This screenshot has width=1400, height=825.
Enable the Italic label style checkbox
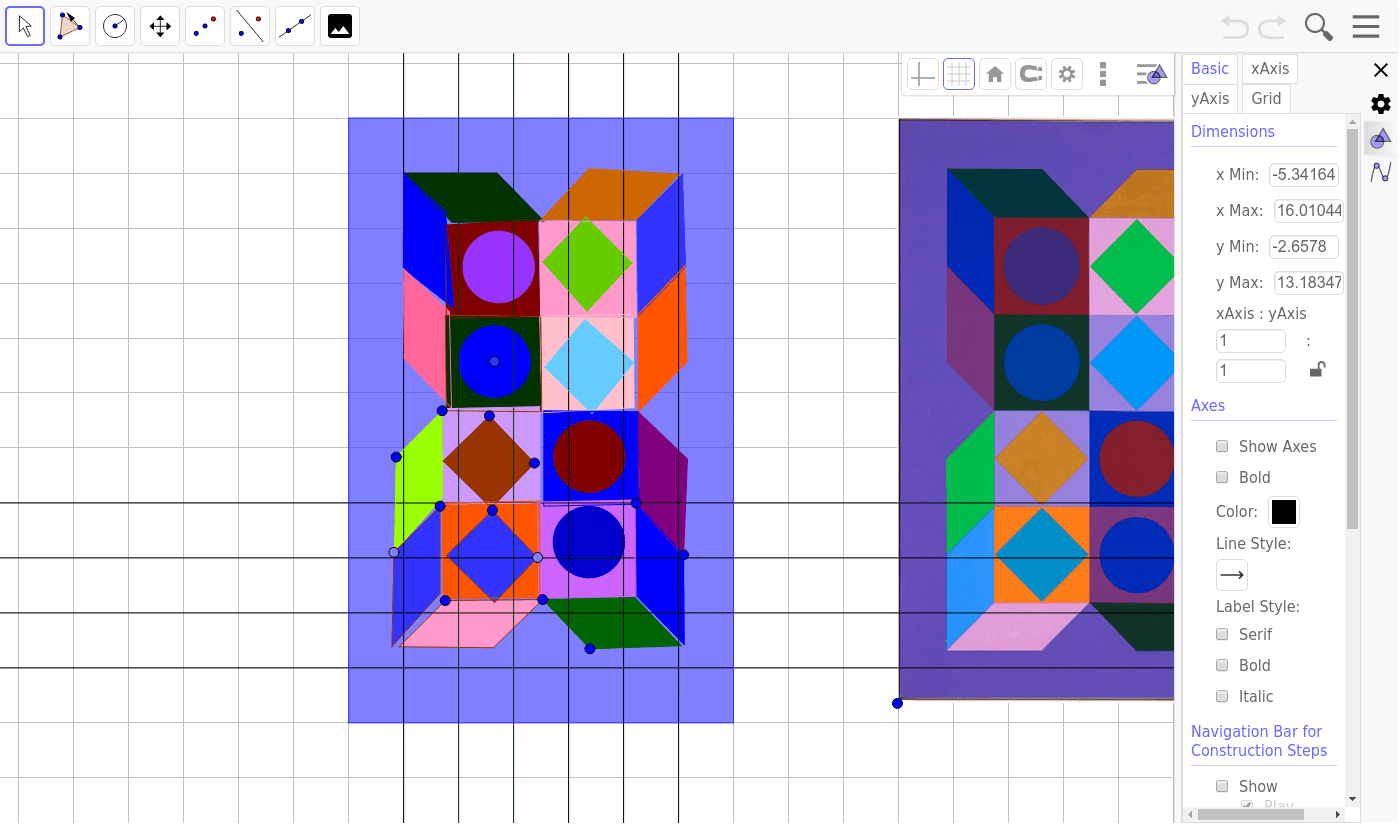[x=1222, y=696]
